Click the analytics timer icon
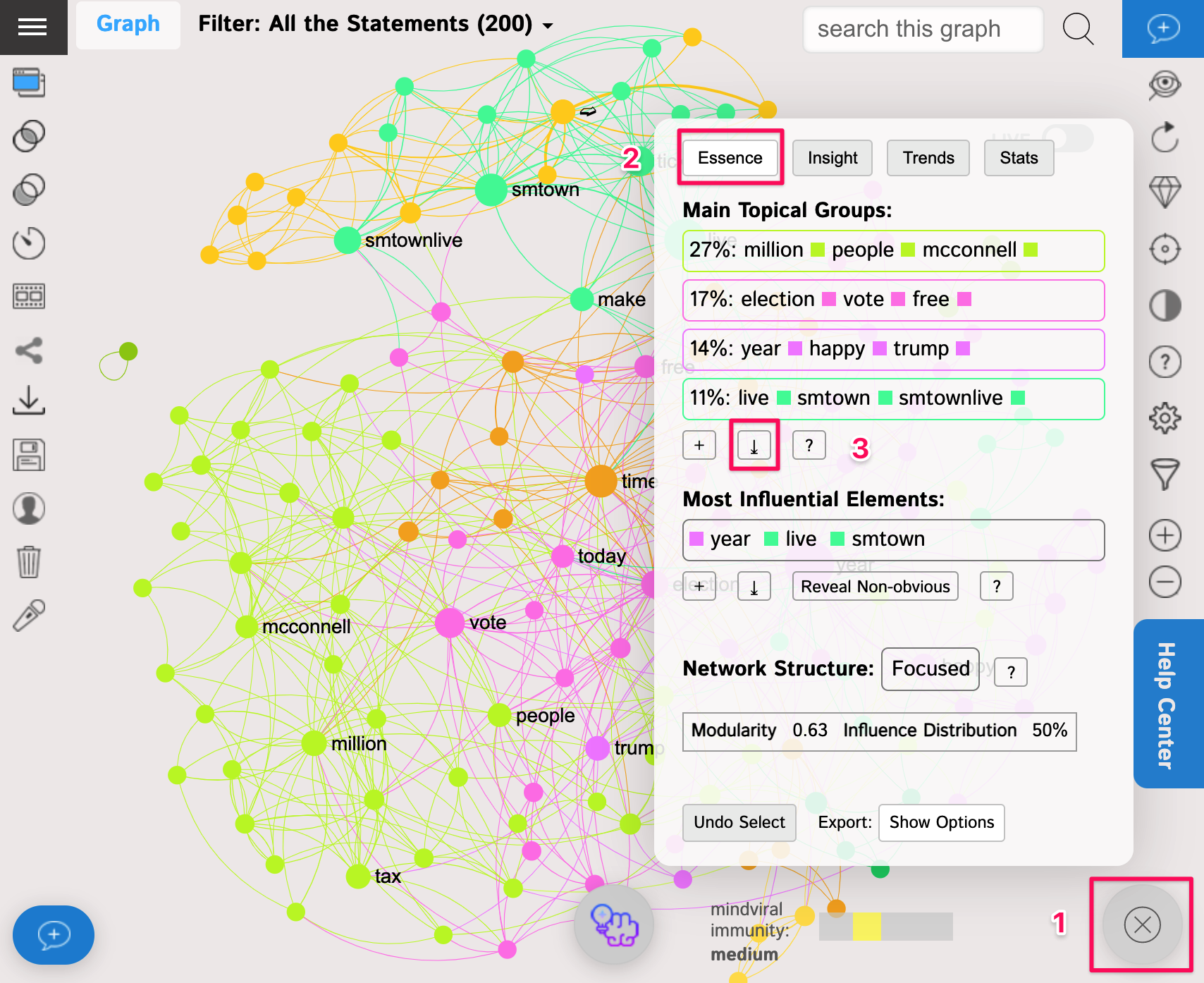The image size is (1204, 983). point(28,243)
